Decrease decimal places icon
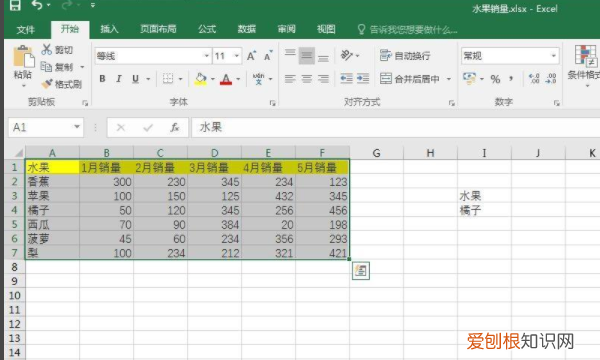This screenshot has height=360, width=600. (551, 79)
